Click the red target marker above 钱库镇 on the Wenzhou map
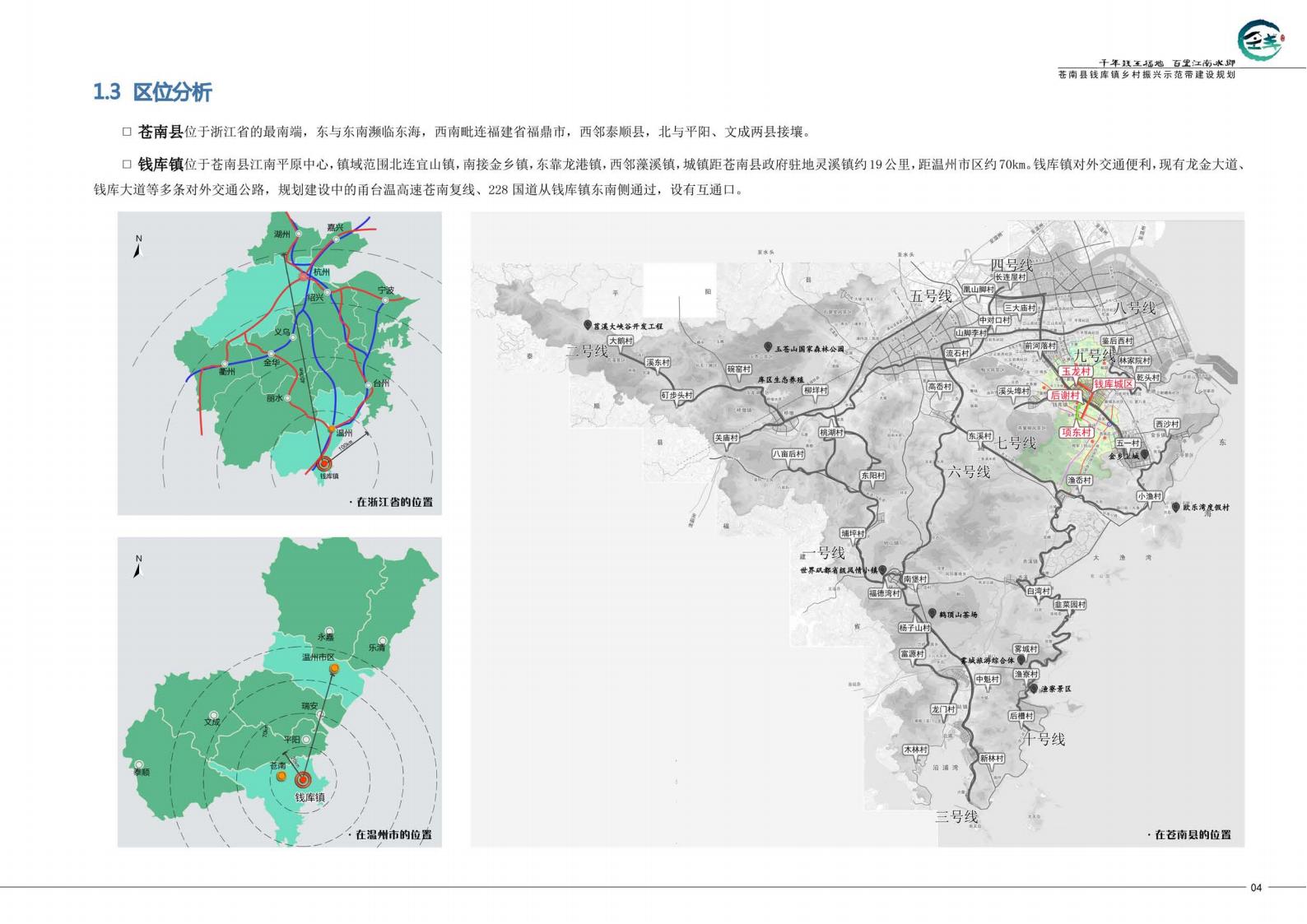The image size is (1307, 924). [305, 780]
